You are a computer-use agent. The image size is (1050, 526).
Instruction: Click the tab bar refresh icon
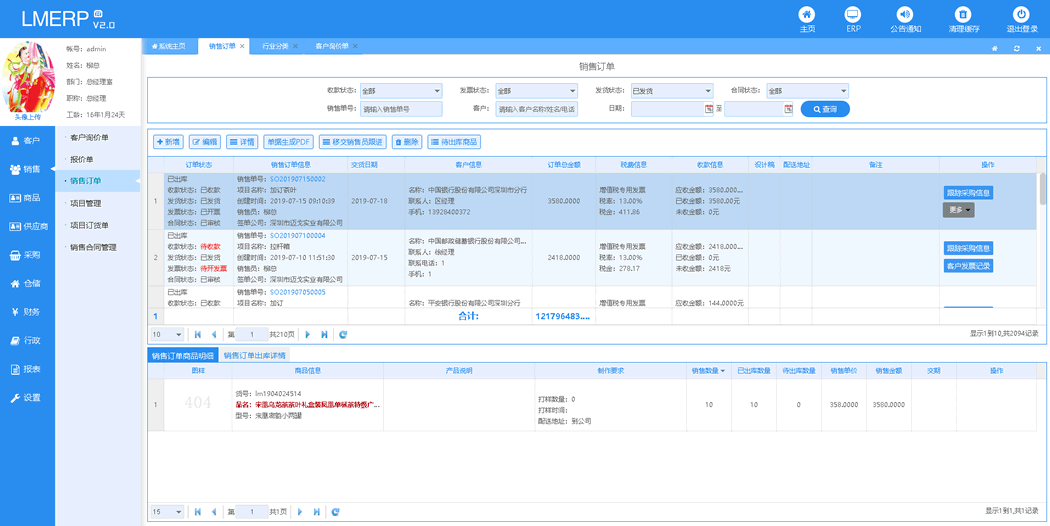point(1017,48)
